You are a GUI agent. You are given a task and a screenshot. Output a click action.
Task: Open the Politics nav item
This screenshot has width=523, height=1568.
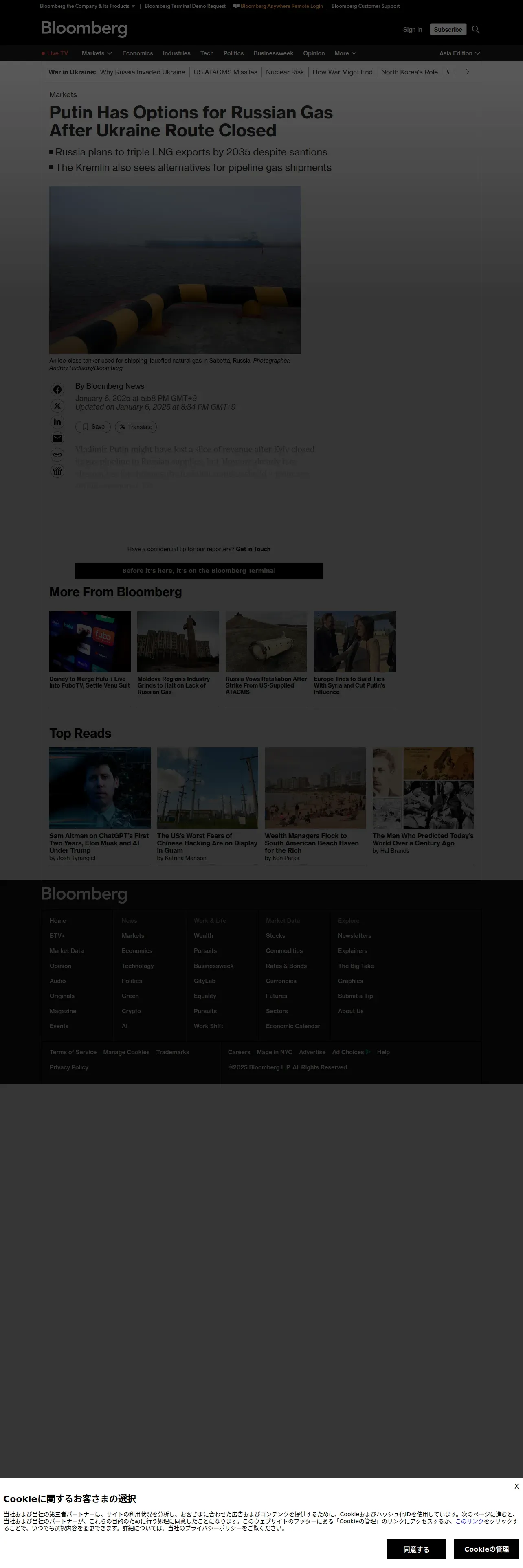point(233,53)
